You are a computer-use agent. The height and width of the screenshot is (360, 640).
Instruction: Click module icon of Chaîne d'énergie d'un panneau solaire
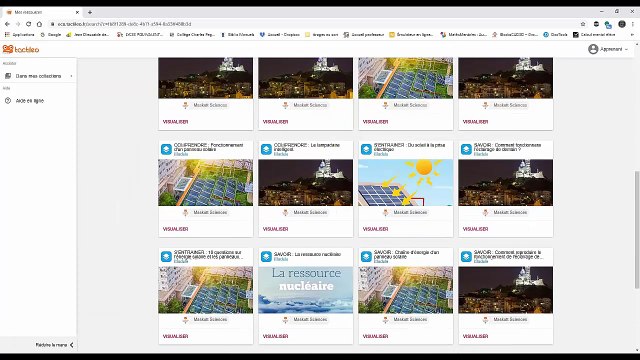[366, 256]
